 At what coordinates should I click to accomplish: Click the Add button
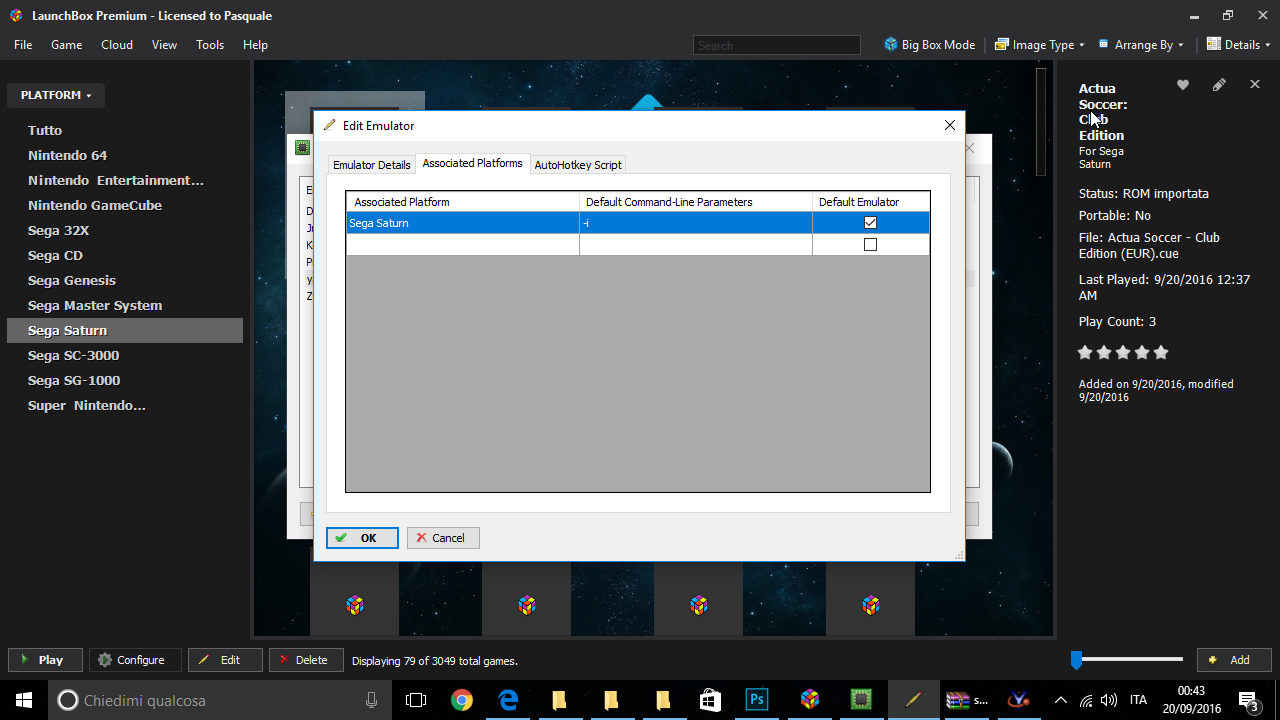(1234, 660)
